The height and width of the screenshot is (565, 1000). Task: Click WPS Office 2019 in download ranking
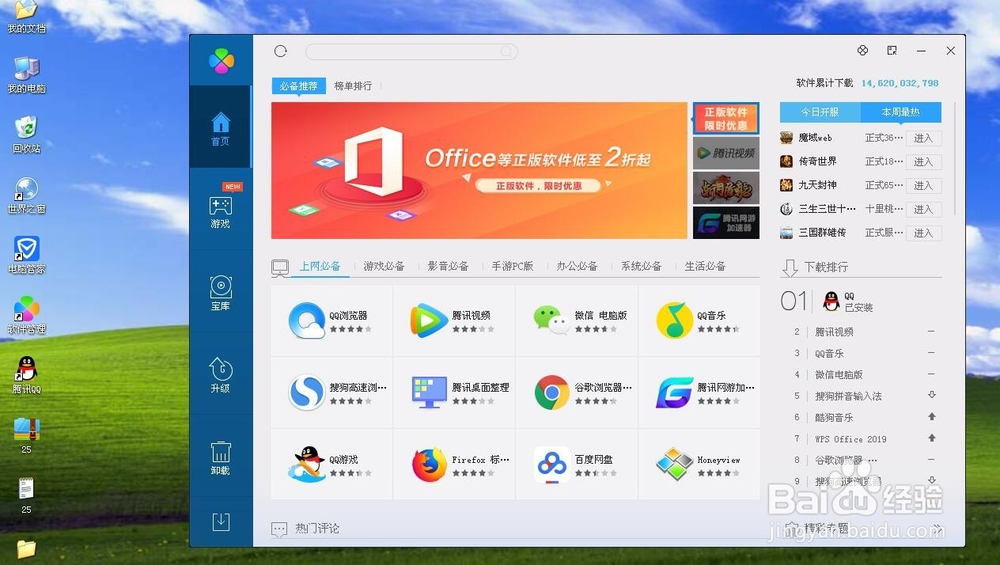coord(850,439)
